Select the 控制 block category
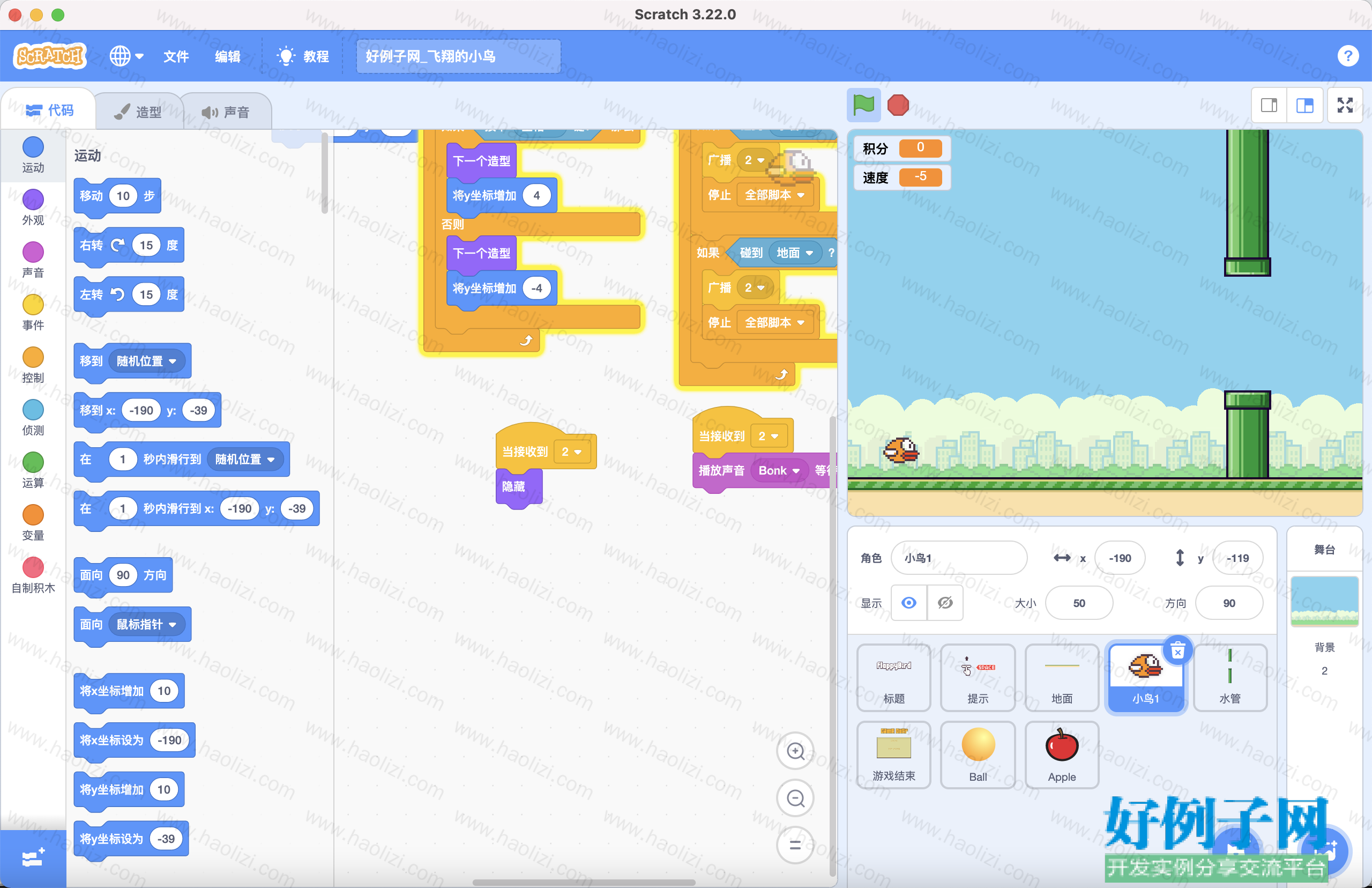Image resolution: width=1372 pixels, height=888 pixels. (33, 365)
